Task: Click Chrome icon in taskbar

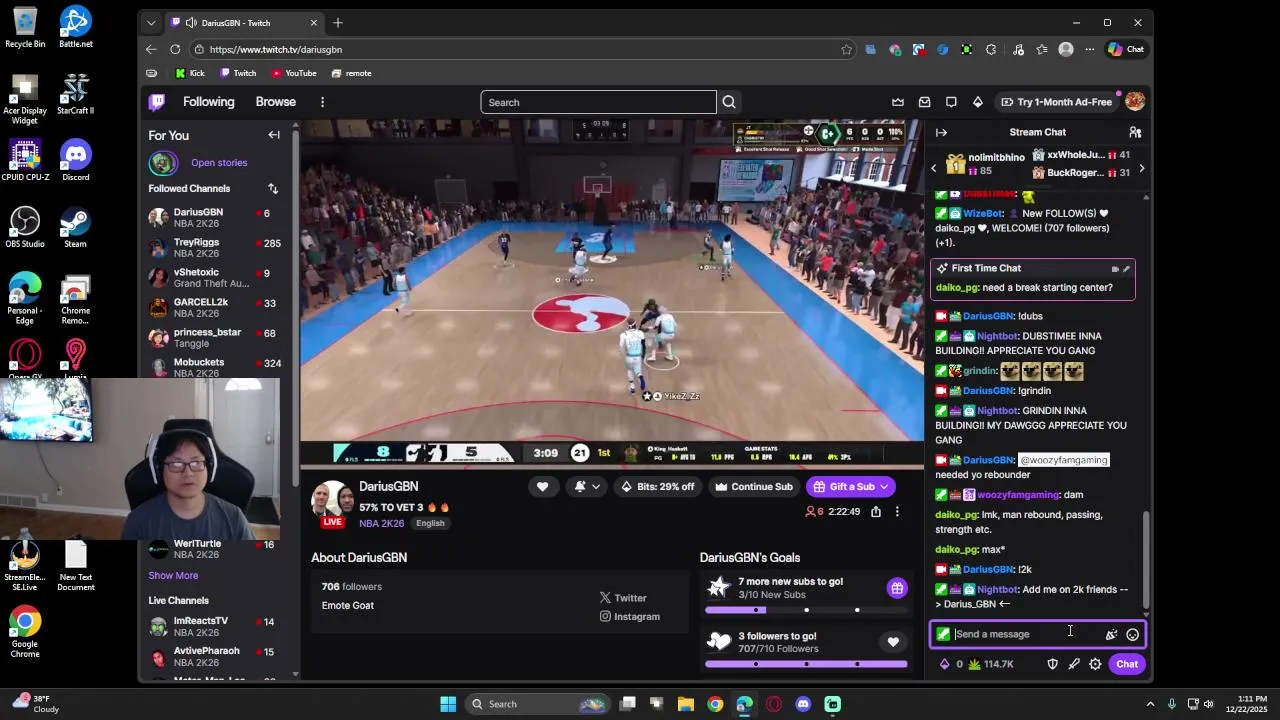Action: 715,704
